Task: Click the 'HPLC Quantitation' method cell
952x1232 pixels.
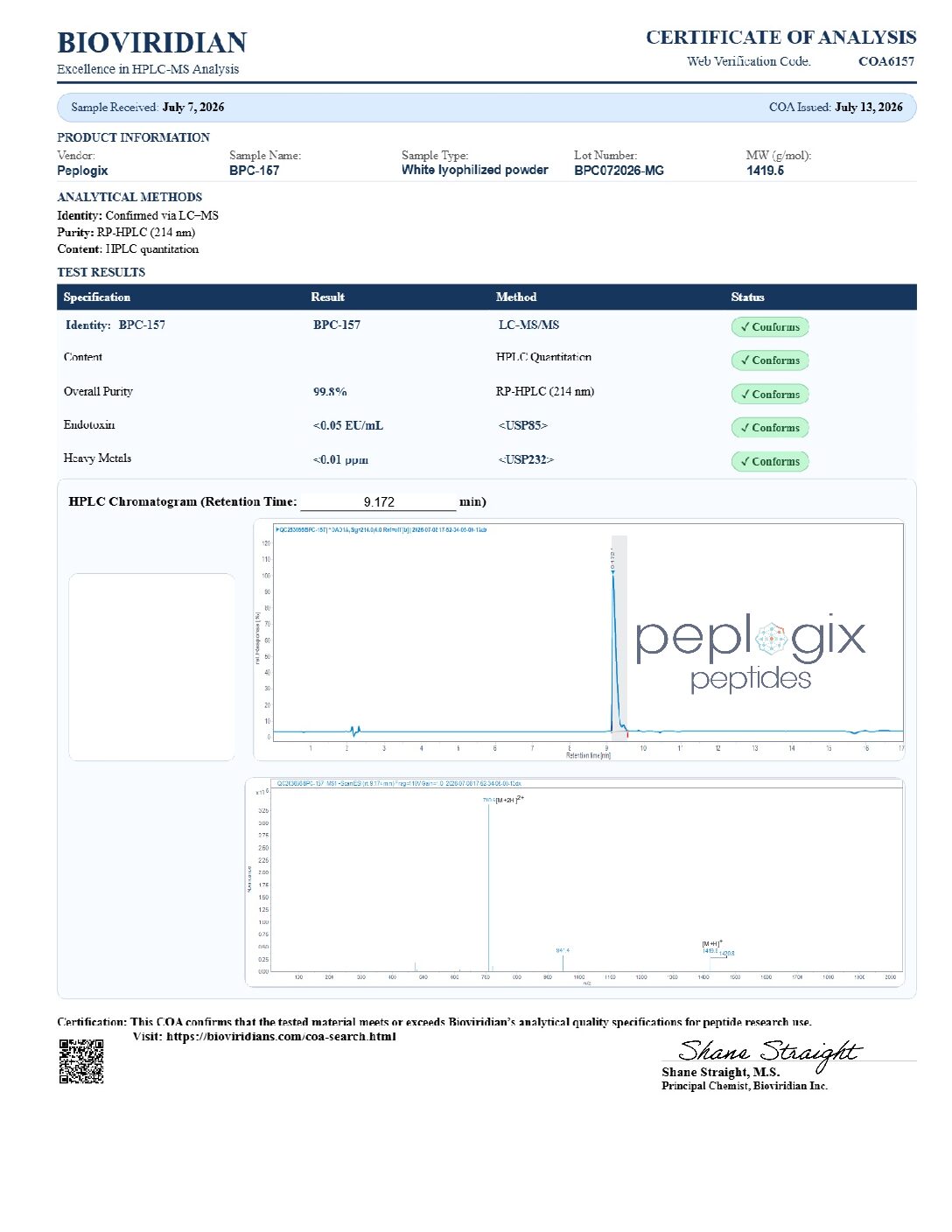Action: point(543,357)
